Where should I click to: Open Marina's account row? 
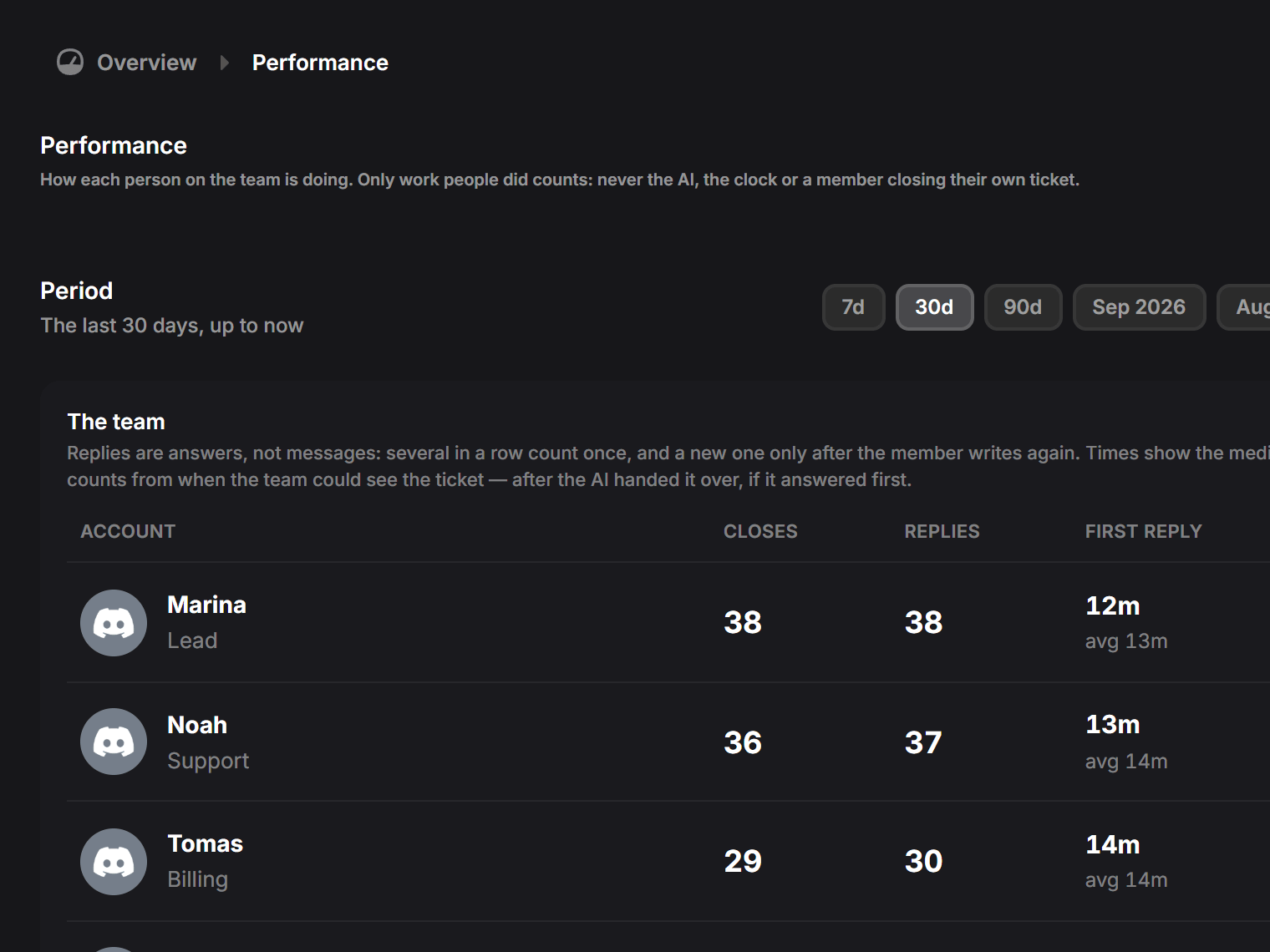pyautogui.click(x=668, y=623)
